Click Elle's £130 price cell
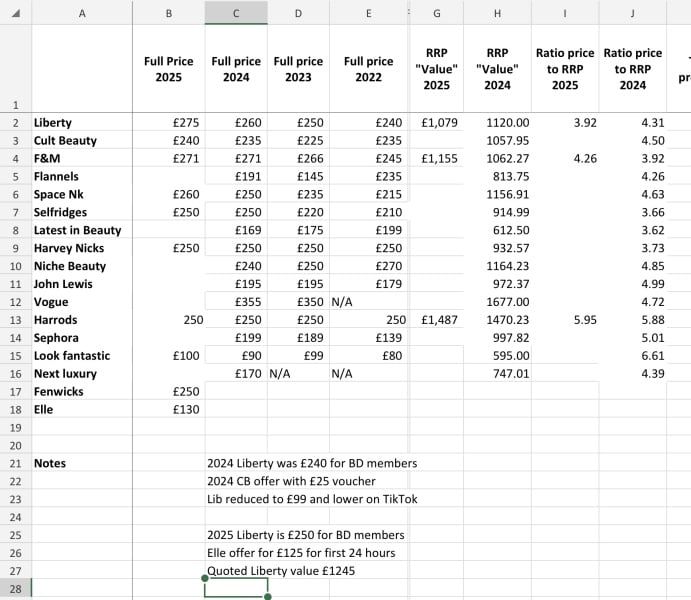Image resolution: width=691 pixels, height=600 pixels. tap(169, 410)
